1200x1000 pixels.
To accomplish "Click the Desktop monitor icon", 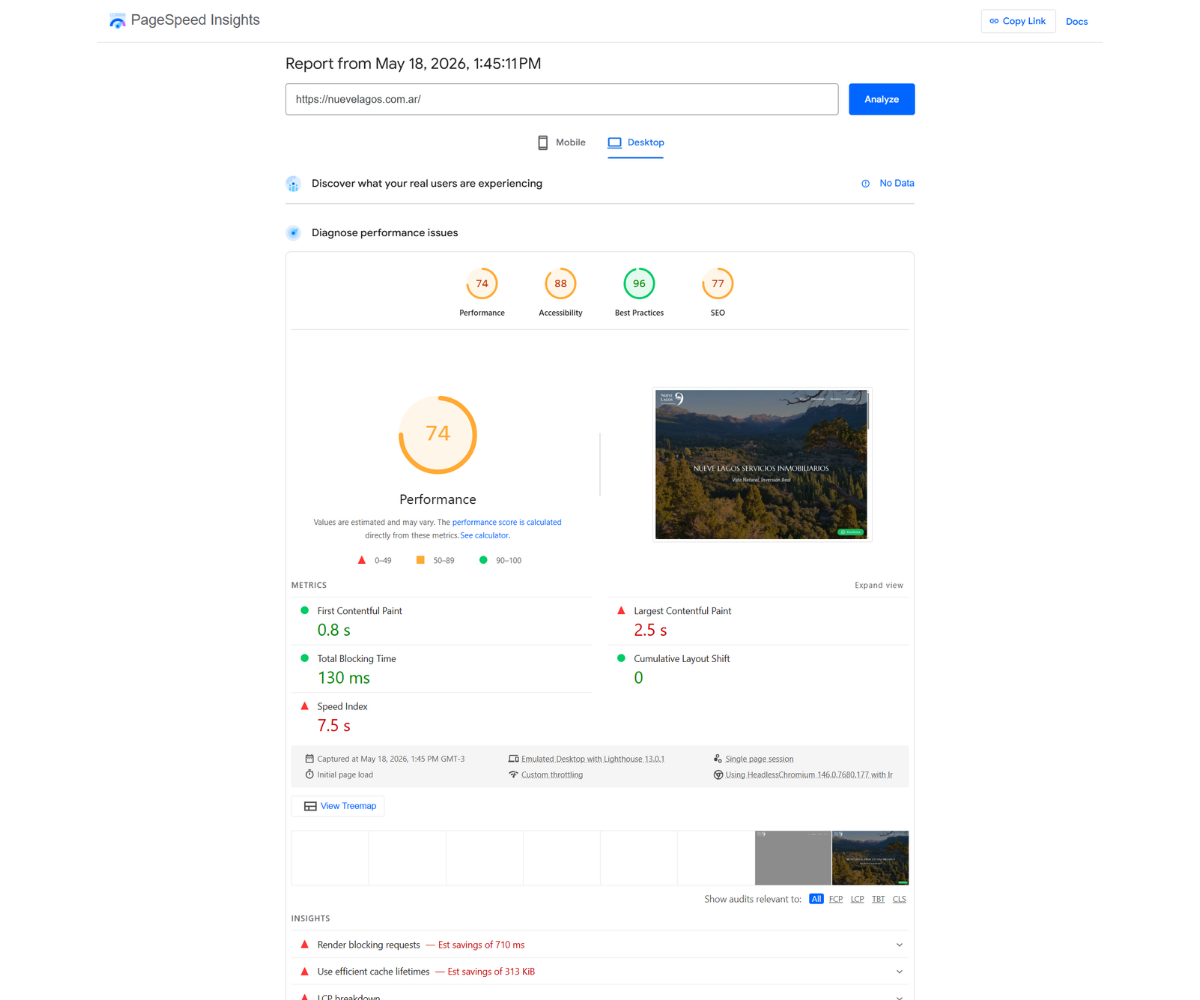I will 614,142.
